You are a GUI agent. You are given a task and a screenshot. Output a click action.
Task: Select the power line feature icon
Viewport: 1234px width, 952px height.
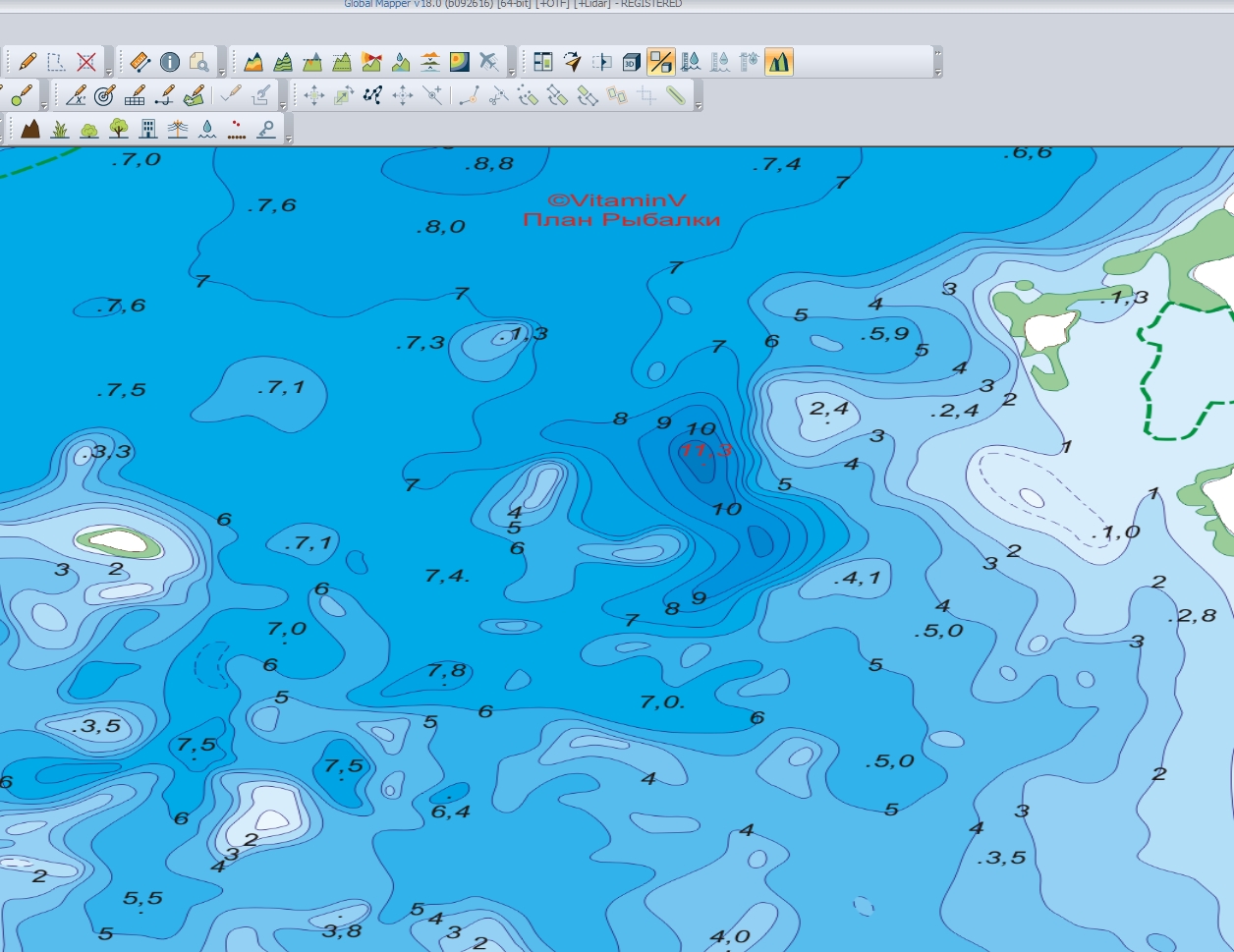(x=178, y=129)
